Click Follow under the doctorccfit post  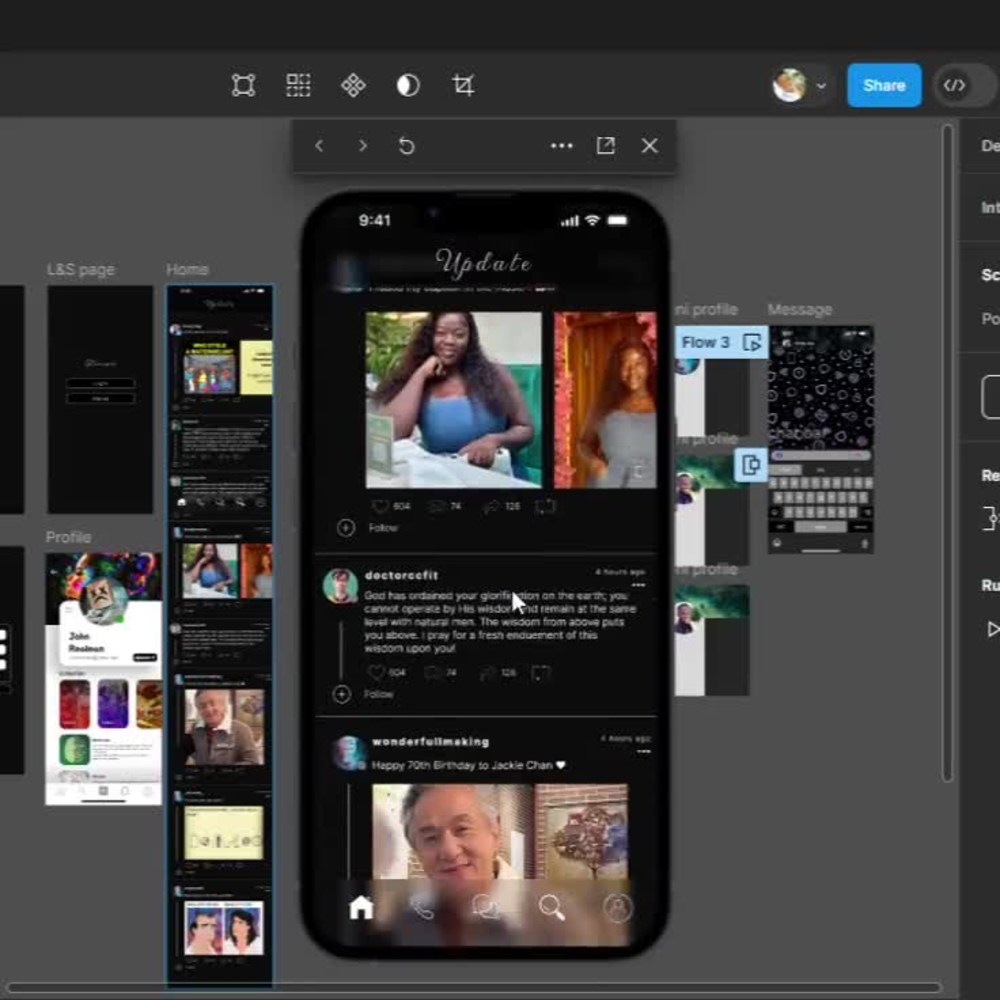click(378, 694)
